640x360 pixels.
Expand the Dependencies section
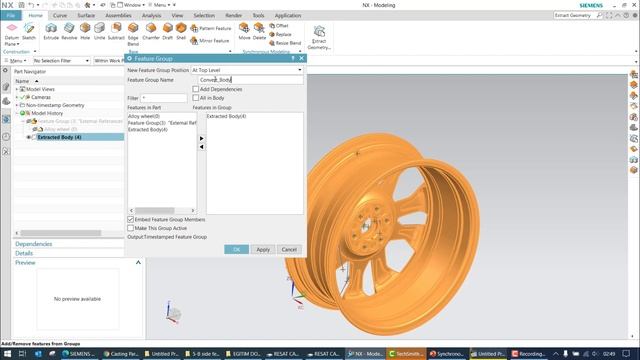(x=33, y=244)
